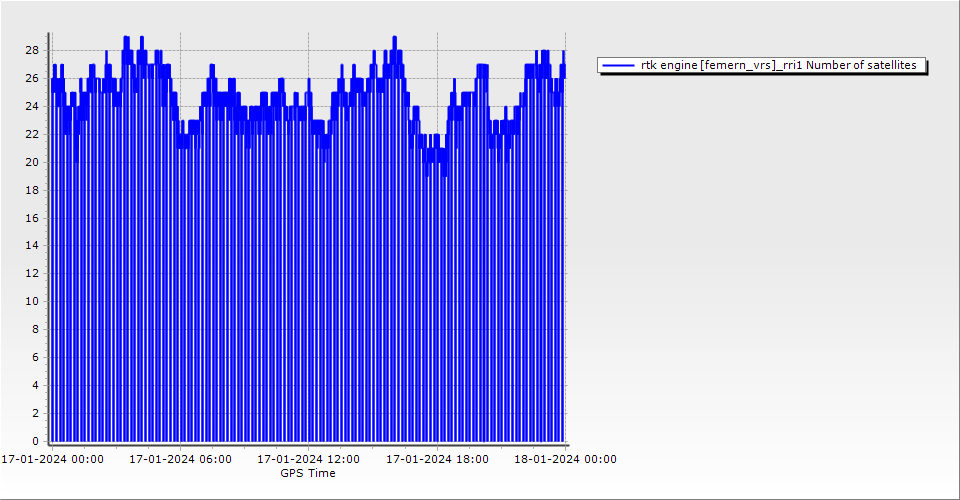Click the y-axis value 20
This screenshot has width=960, height=500.
tap(32, 162)
